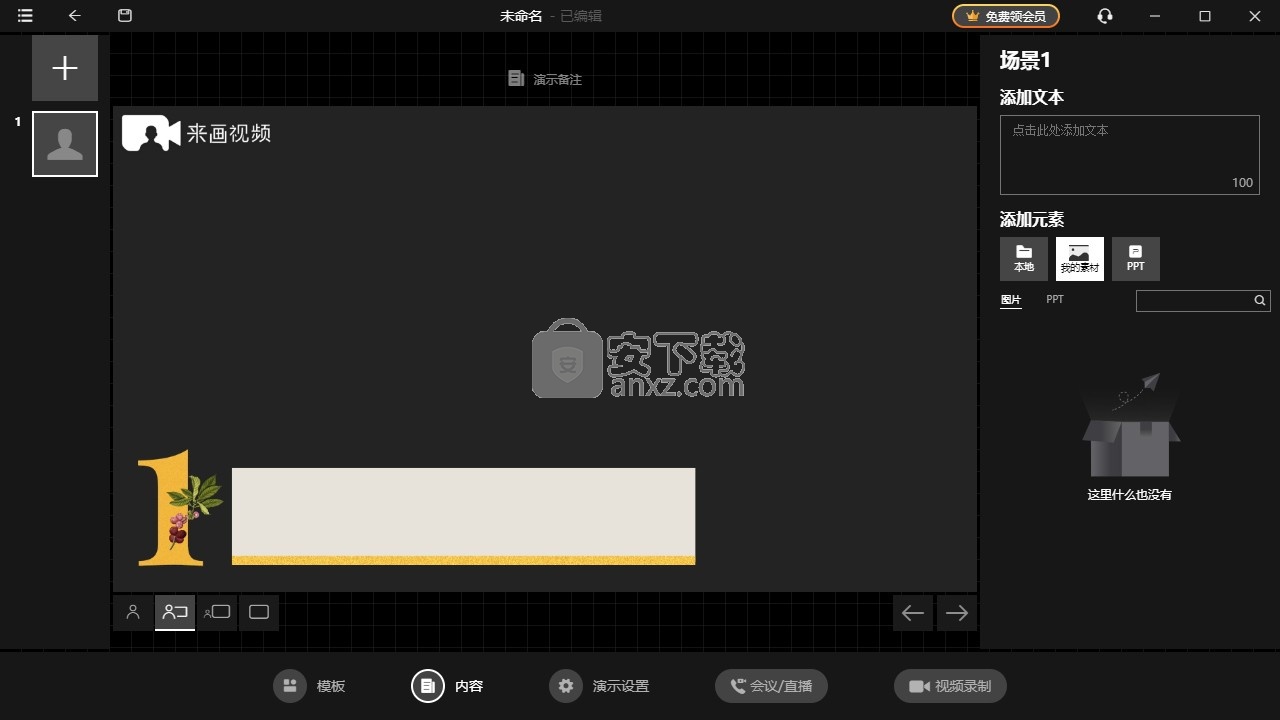
Task: Click the search magnifier icon
Action: click(1261, 301)
